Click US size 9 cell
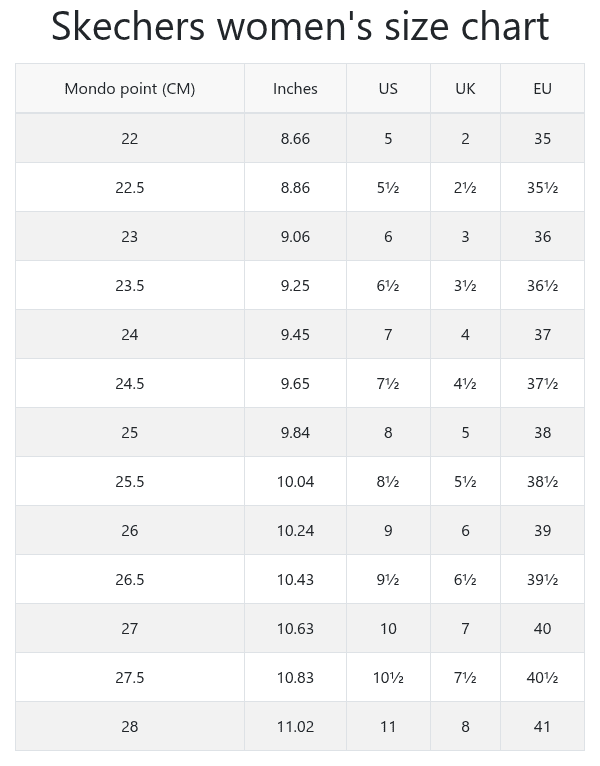 388,530
